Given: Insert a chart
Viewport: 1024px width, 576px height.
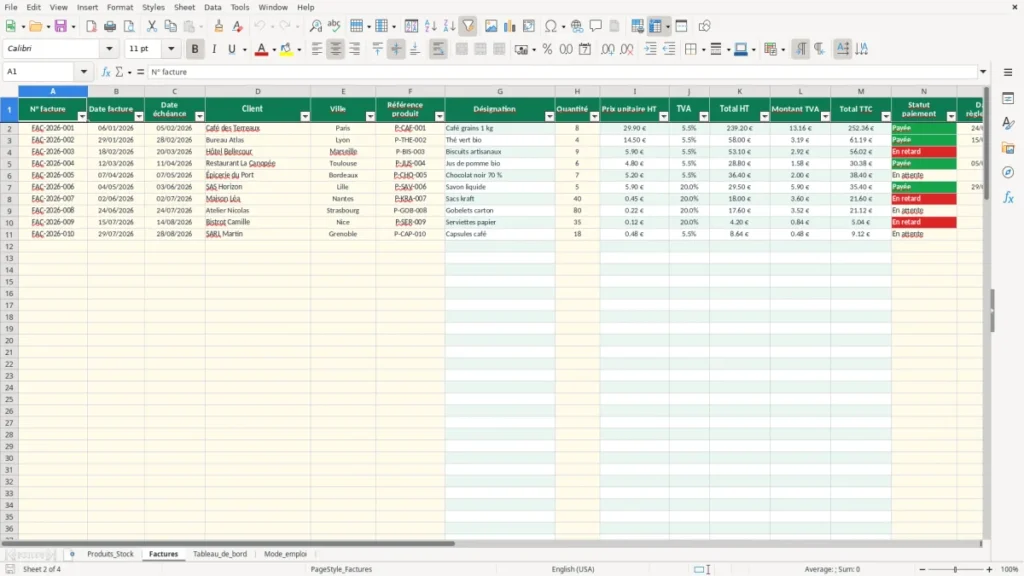Looking at the screenshot, I should [510, 26].
